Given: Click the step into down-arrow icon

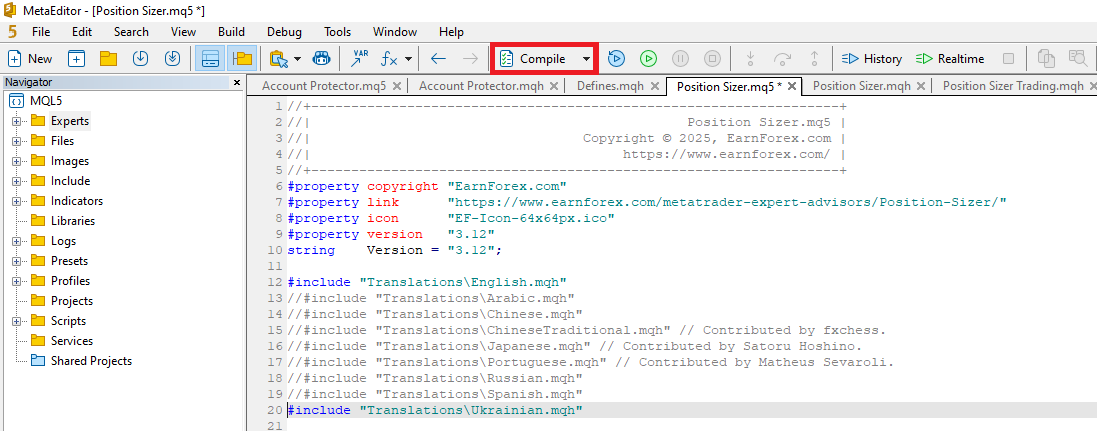Looking at the screenshot, I should [750, 59].
